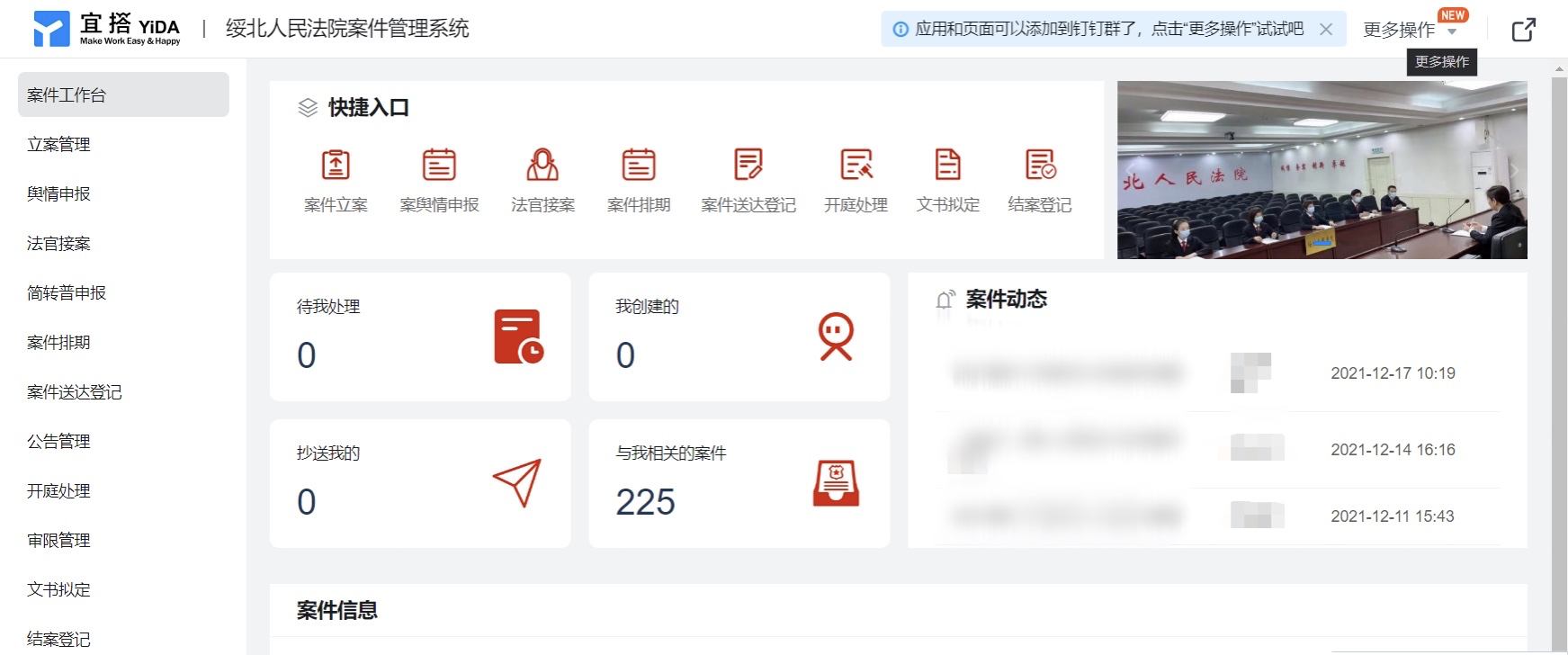Click the 我创建的 person icon
Screen dimensions: 1568x655
tap(836, 336)
